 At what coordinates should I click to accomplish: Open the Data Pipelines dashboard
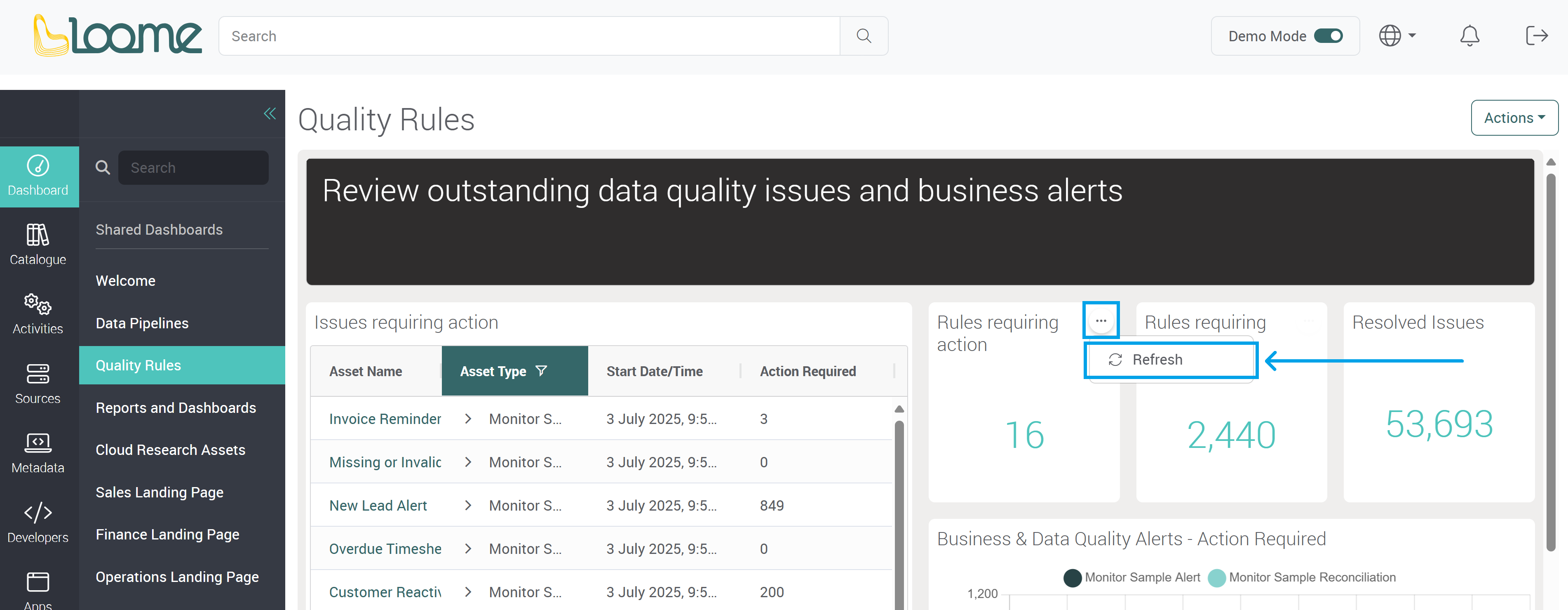tap(142, 323)
